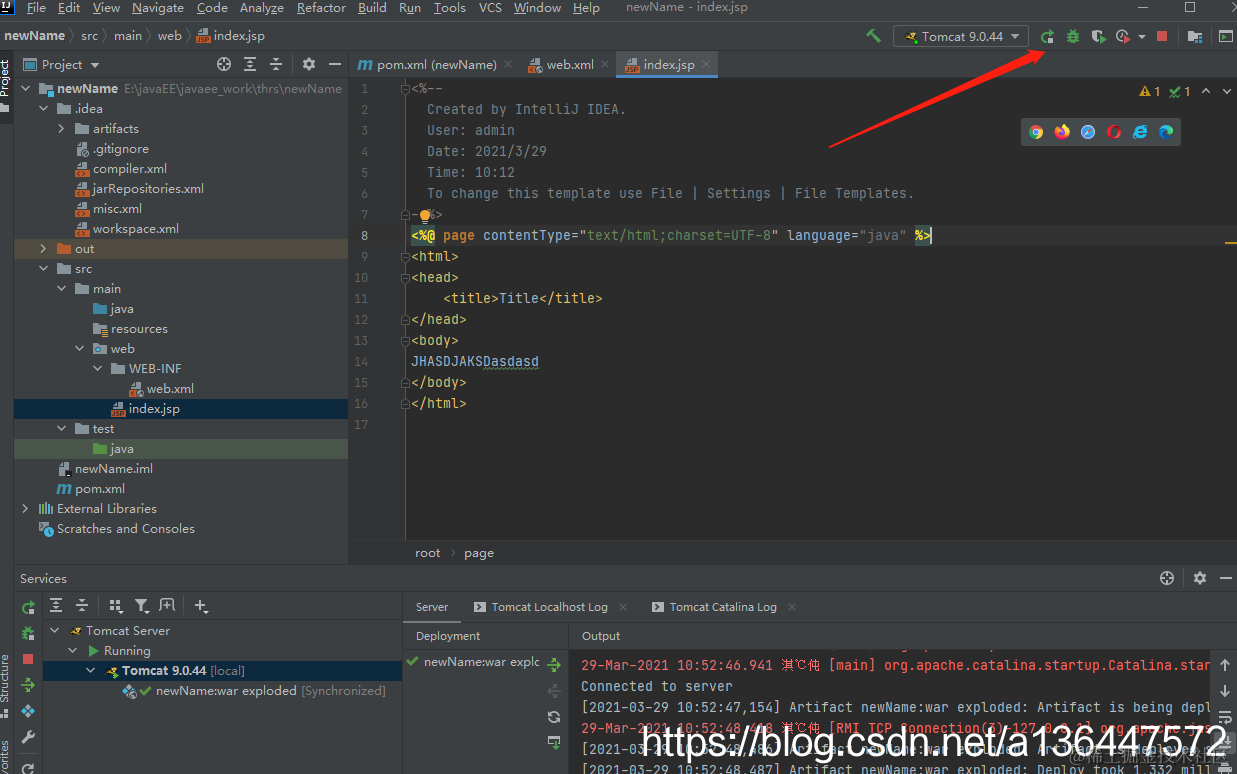Open the Services filter options
Screen dimensions: 1237x774
(141, 605)
